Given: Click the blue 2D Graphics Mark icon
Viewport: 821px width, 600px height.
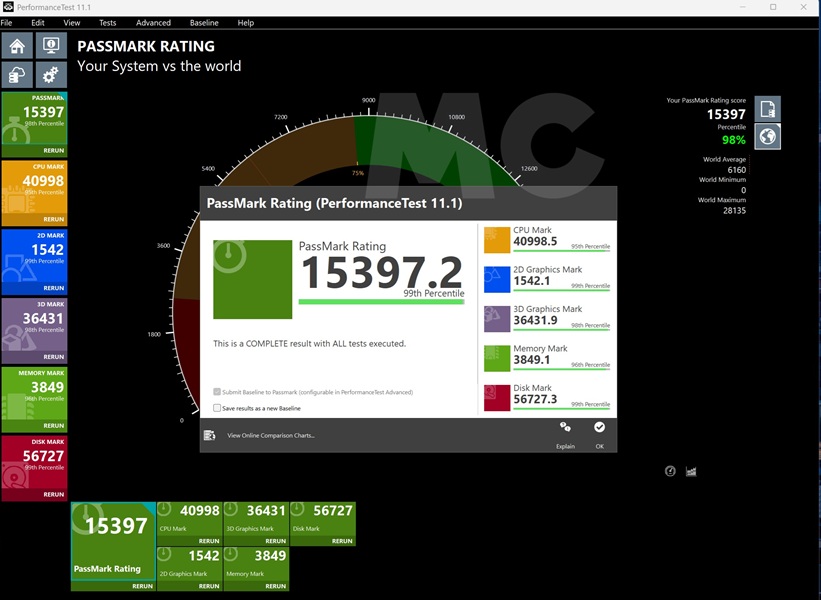Looking at the screenshot, I should pos(497,279).
